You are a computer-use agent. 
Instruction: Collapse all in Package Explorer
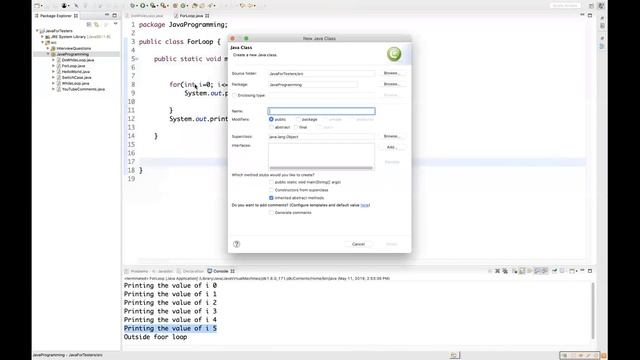click(x=89, y=24)
